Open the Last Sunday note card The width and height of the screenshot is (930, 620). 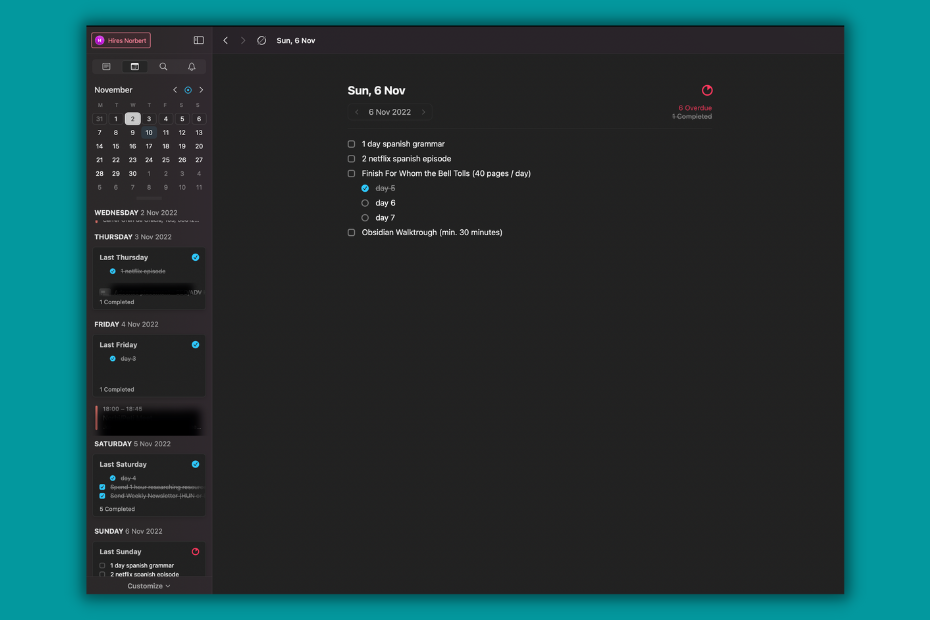point(149,559)
